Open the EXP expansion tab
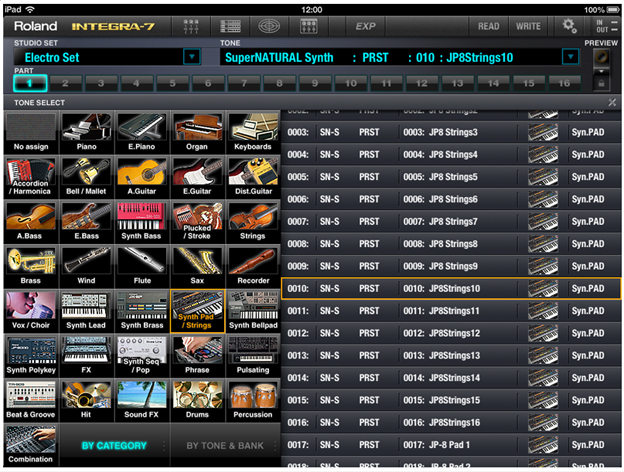 [366, 26]
